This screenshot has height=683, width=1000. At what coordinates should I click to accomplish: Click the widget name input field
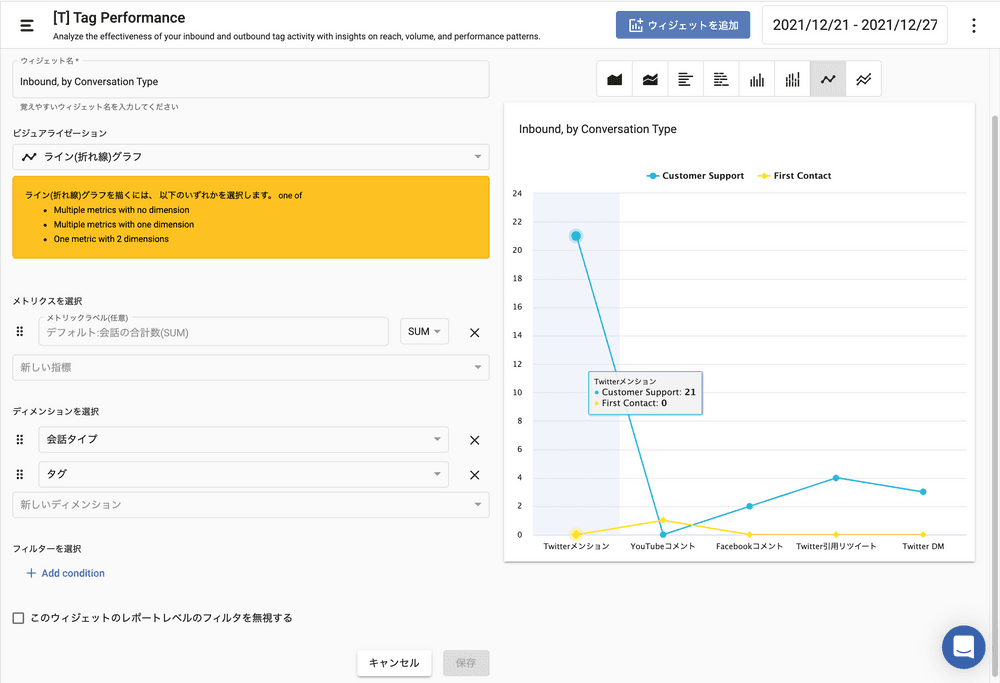coord(250,82)
